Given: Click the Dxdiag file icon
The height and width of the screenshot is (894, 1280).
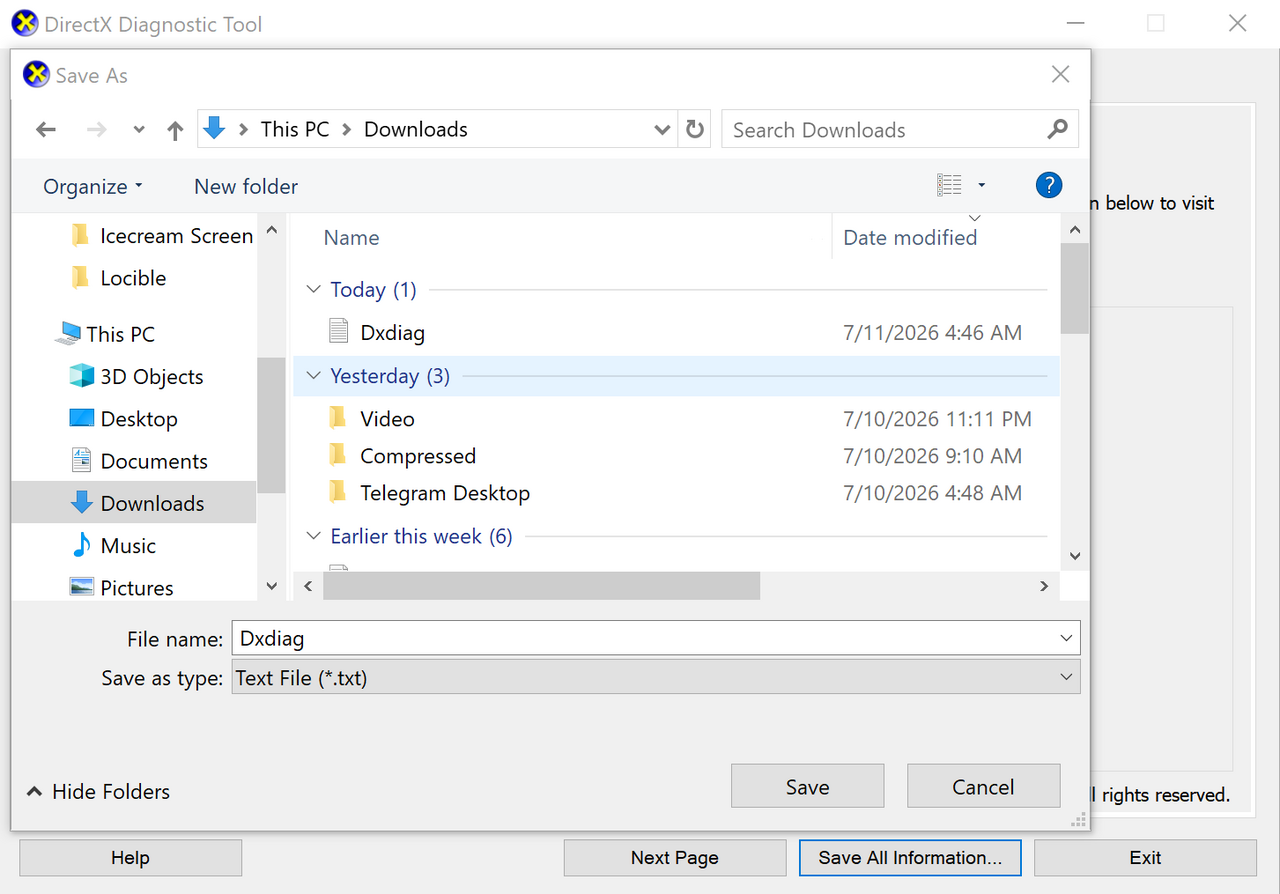Looking at the screenshot, I should click(339, 332).
